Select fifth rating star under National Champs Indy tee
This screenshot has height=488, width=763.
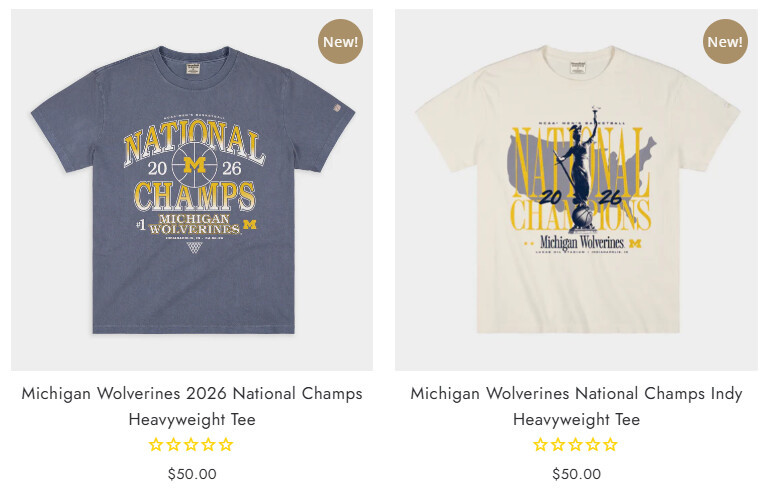point(611,445)
